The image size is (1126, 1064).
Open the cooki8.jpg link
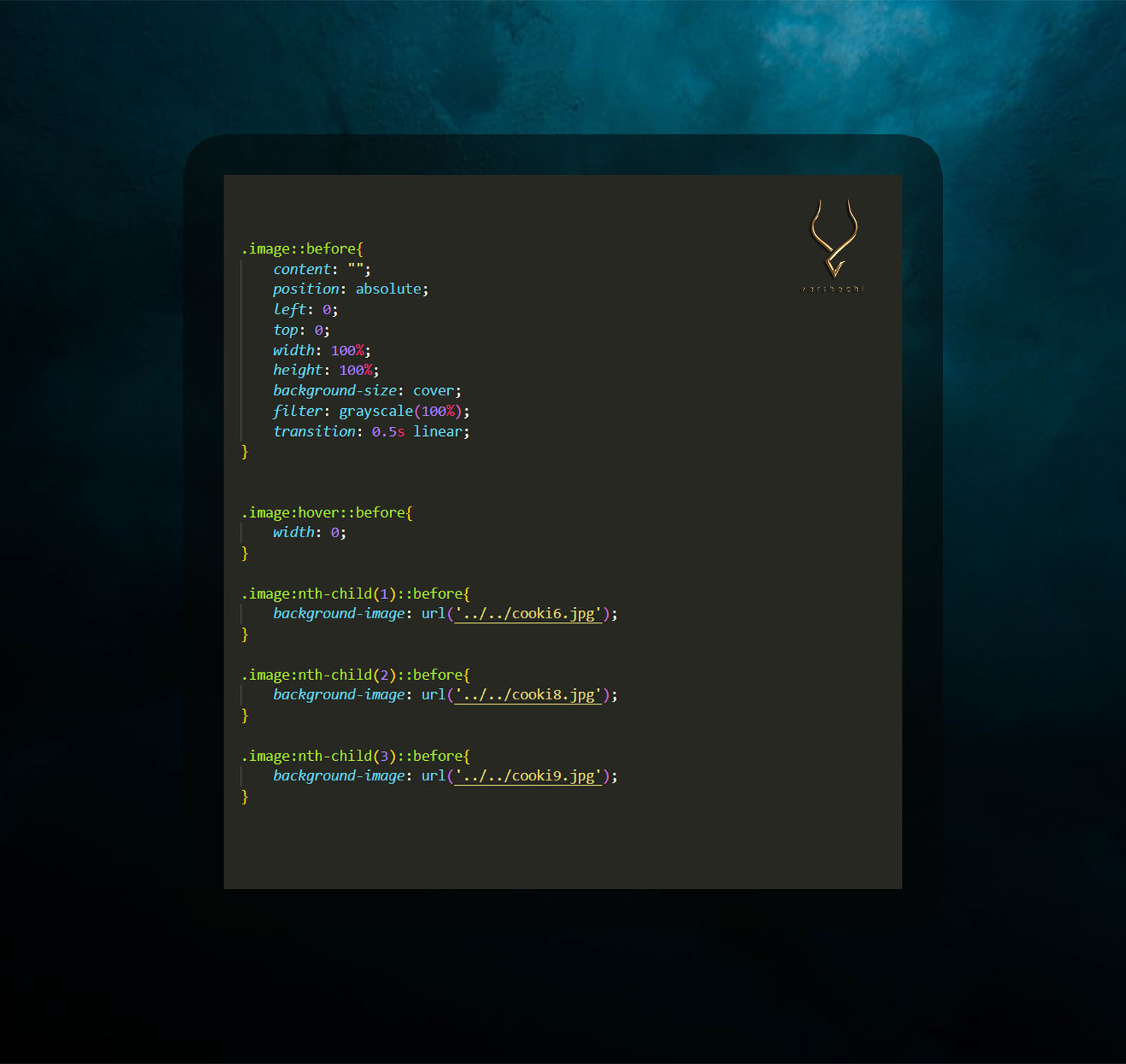coord(527,694)
